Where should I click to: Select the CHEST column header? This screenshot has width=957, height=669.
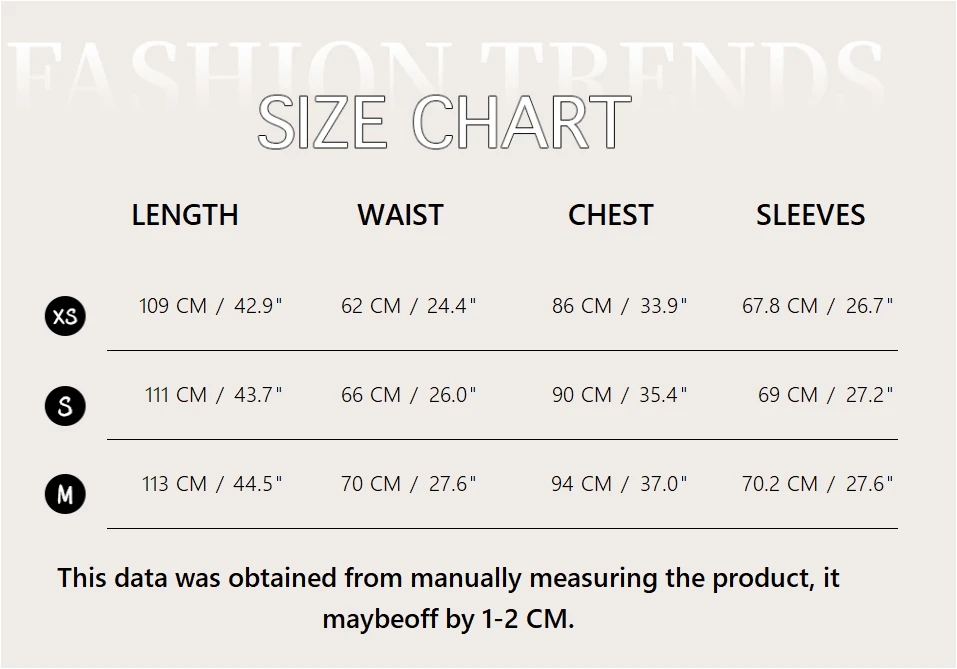[x=610, y=215]
